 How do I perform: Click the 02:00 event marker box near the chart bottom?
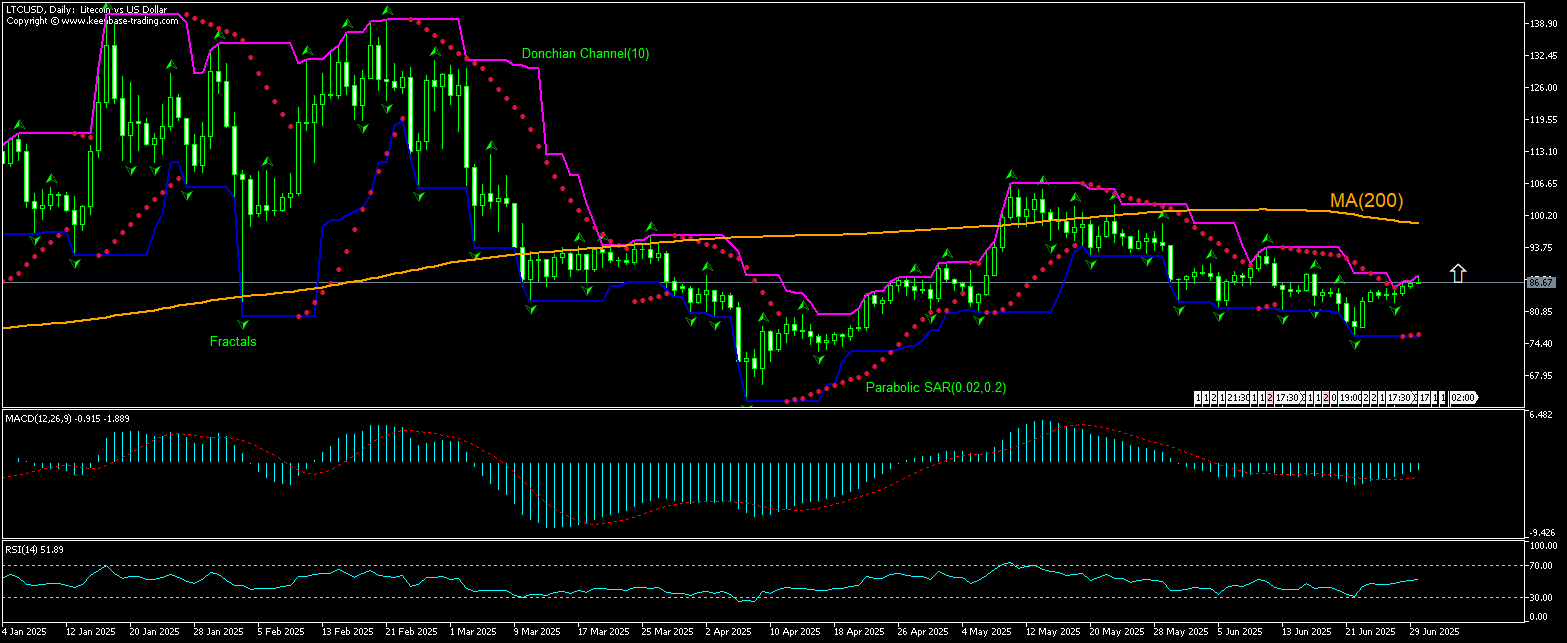[x=1461, y=397]
